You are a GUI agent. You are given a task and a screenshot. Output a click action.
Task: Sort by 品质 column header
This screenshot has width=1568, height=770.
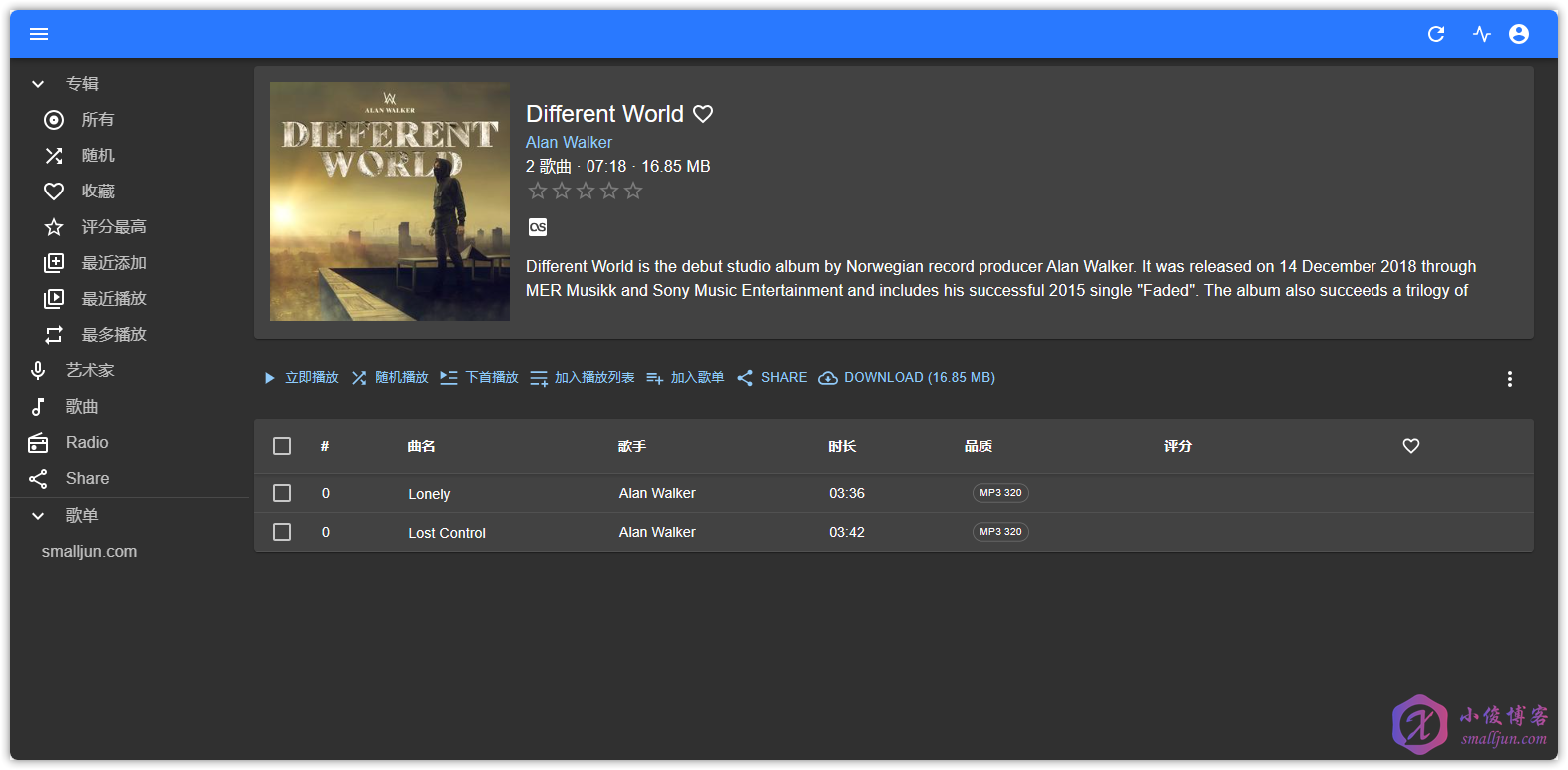979,446
